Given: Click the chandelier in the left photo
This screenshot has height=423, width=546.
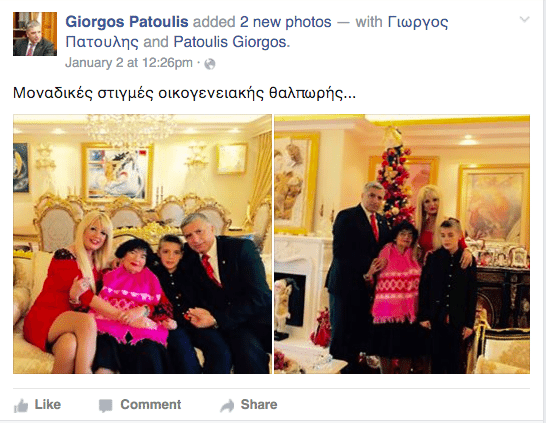Looking at the screenshot, I should tap(131, 131).
